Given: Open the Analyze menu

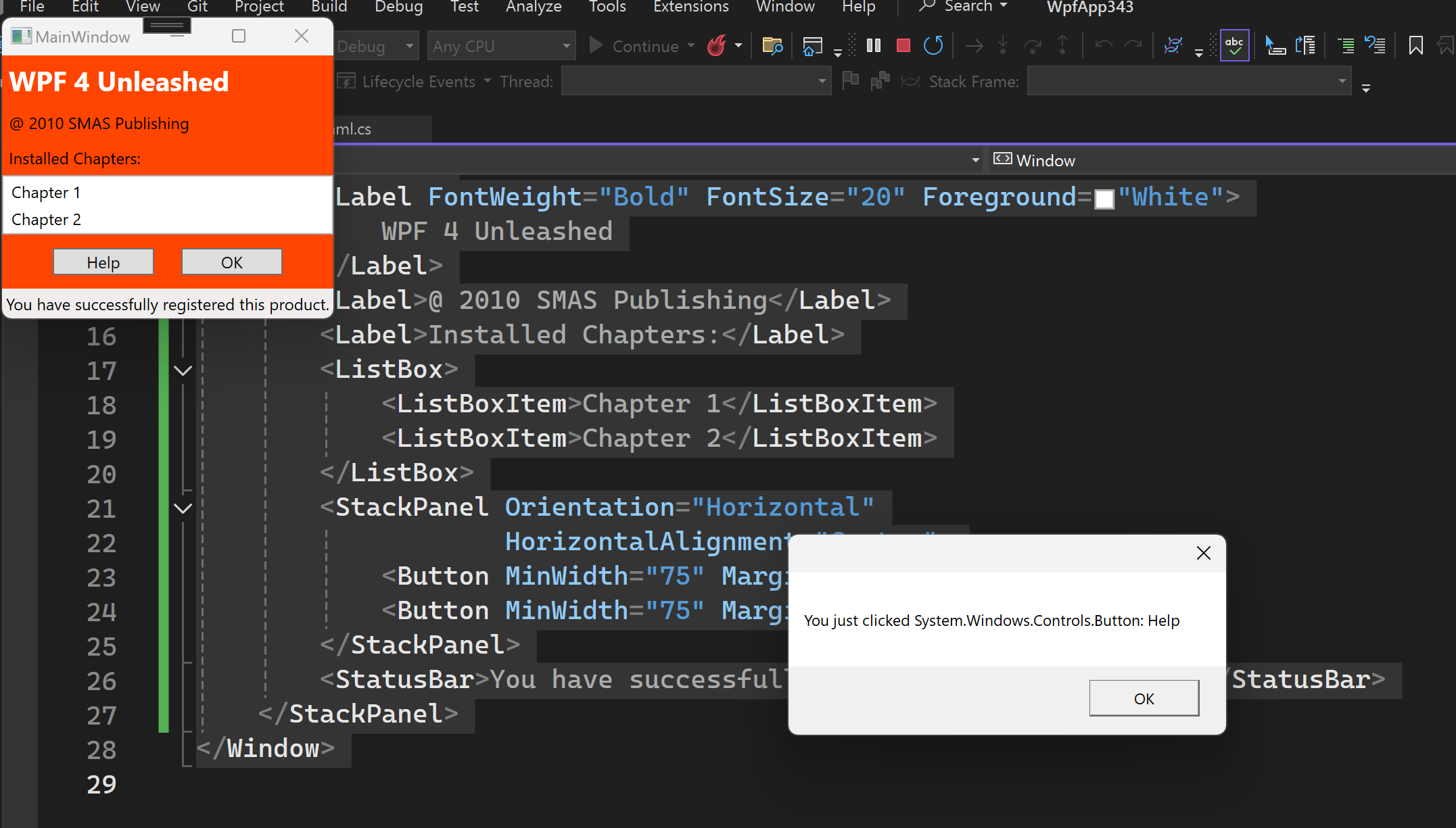Looking at the screenshot, I should click(x=534, y=7).
